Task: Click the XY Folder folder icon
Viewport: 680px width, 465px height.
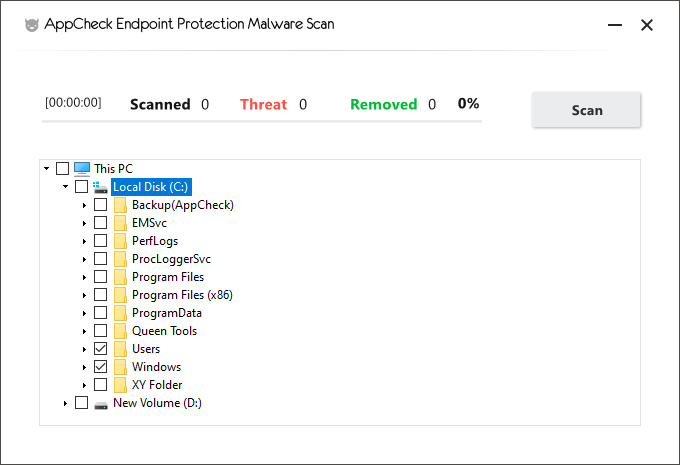Action: 120,385
